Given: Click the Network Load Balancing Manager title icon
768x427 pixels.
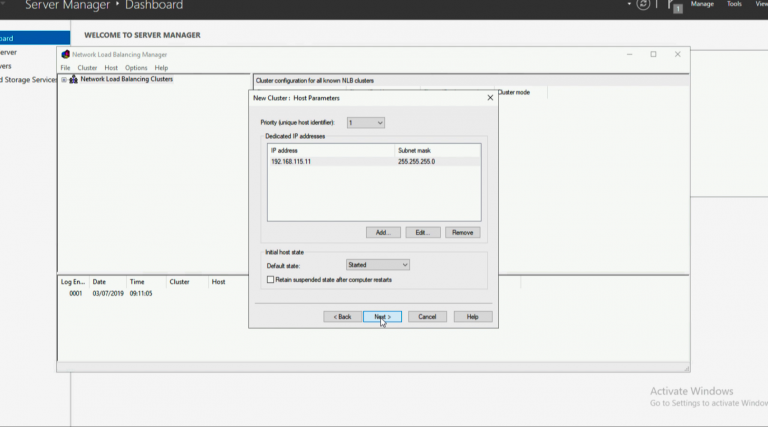Looking at the screenshot, I should [66, 54].
